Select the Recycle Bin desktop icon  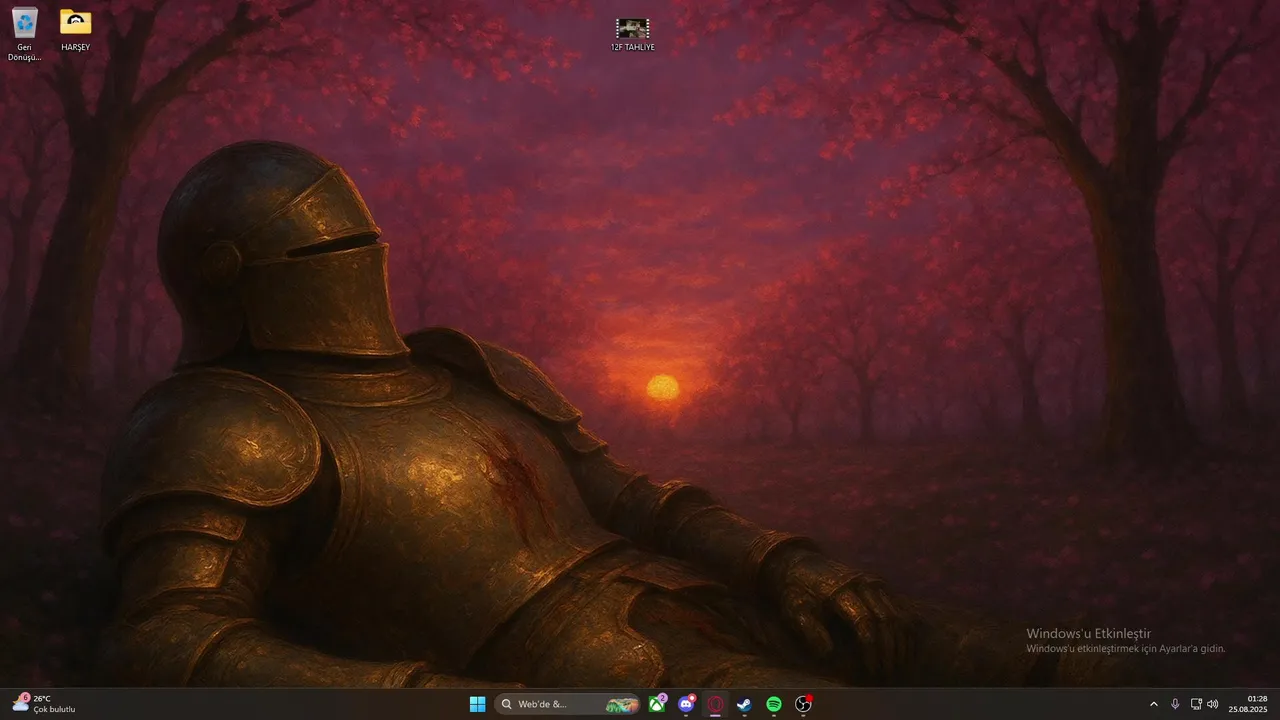coord(25,33)
